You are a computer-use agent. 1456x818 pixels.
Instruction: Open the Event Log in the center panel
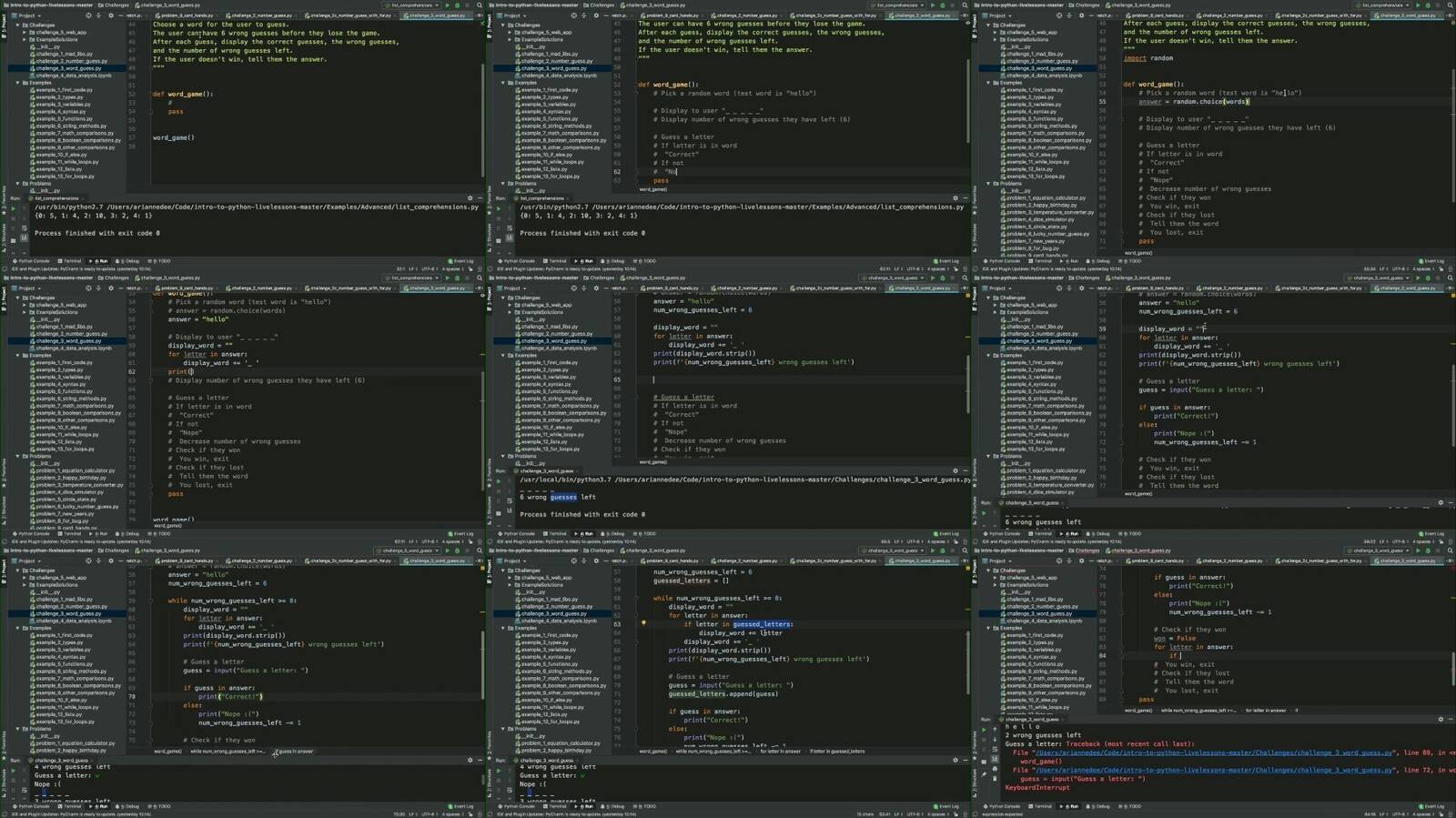pos(947,534)
